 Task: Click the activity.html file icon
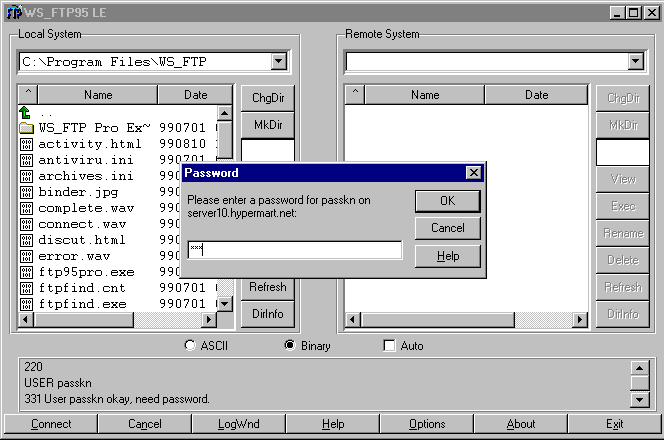[26, 144]
